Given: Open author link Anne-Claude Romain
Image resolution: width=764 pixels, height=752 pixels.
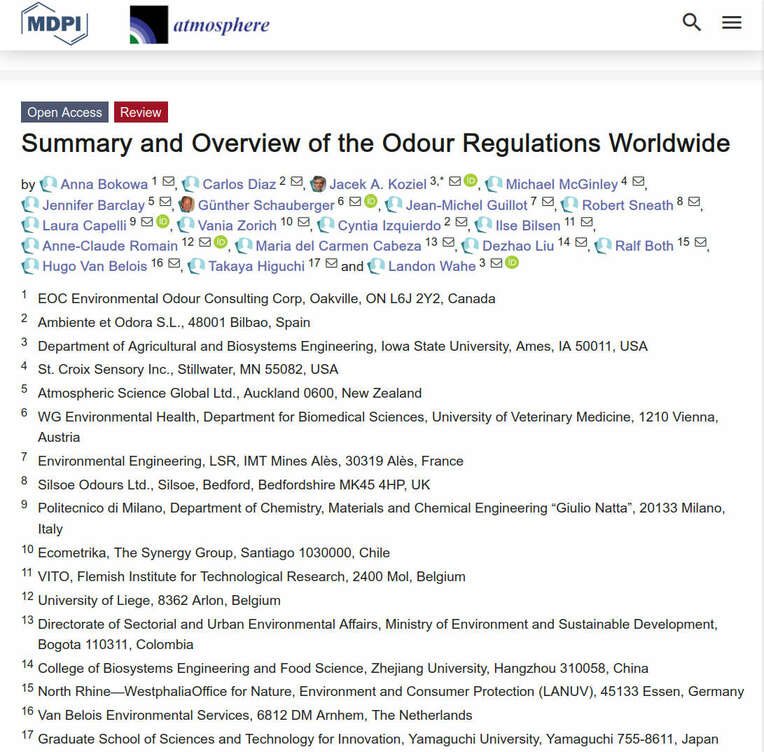Looking at the screenshot, I should point(110,246).
